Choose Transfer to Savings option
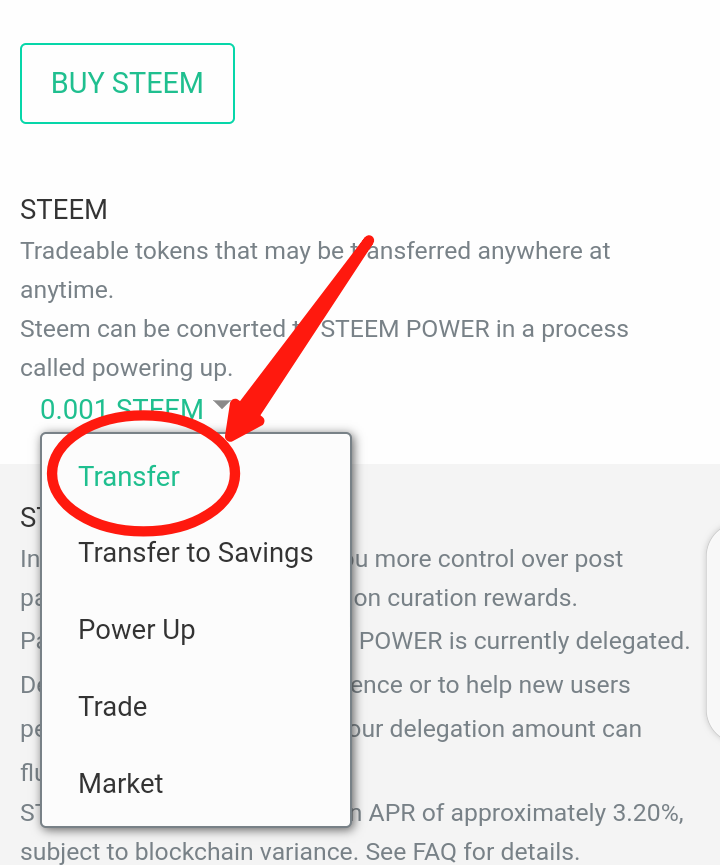 pos(196,553)
